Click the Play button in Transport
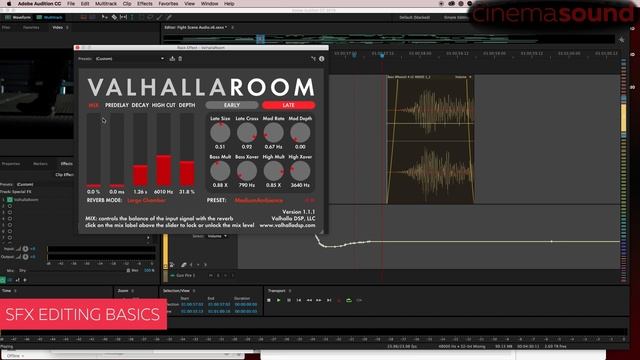 pos(279,300)
